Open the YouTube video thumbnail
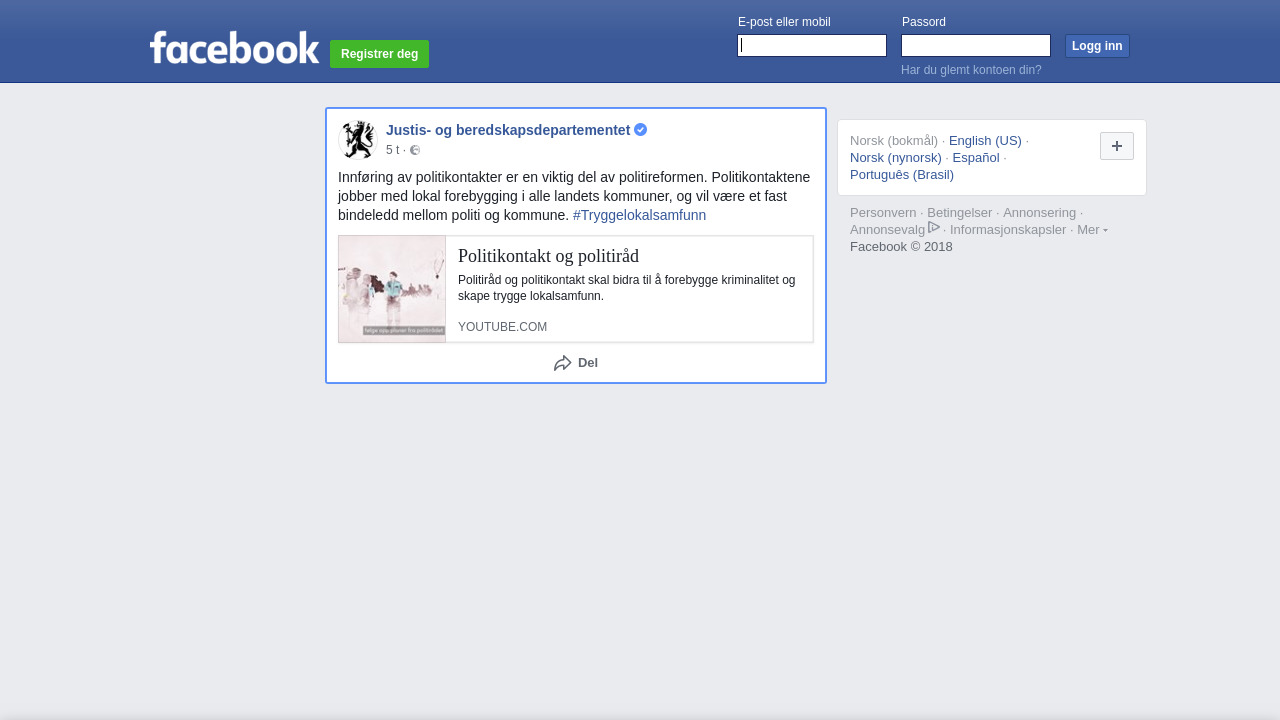This screenshot has width=1280, height=720. pos(392,289)
